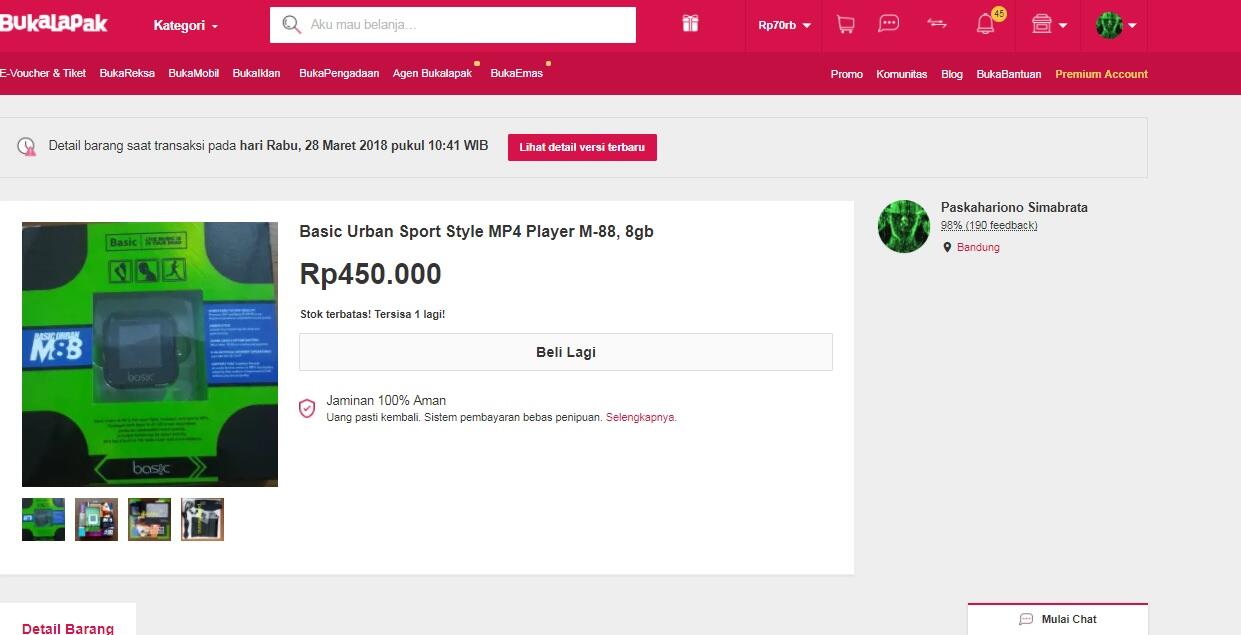Open the '98% (190 feedback)' link

[989, 225]
